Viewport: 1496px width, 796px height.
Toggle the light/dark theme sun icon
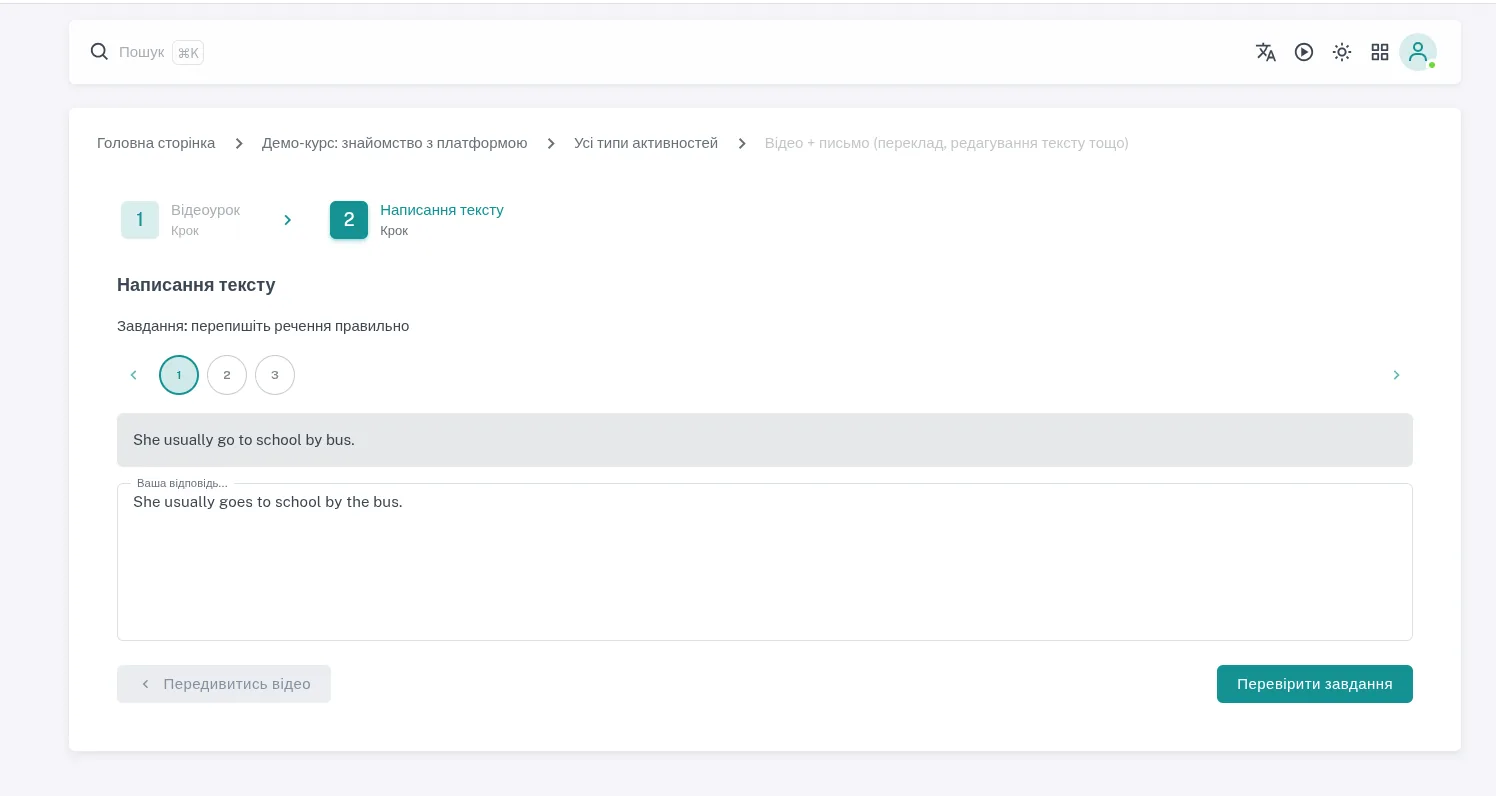pyautogui.click(x=1342, y=52)
